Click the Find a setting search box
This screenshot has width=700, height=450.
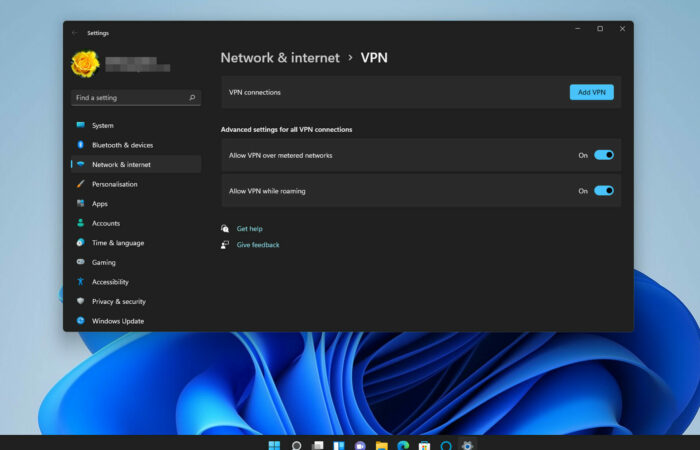(136, 98)
